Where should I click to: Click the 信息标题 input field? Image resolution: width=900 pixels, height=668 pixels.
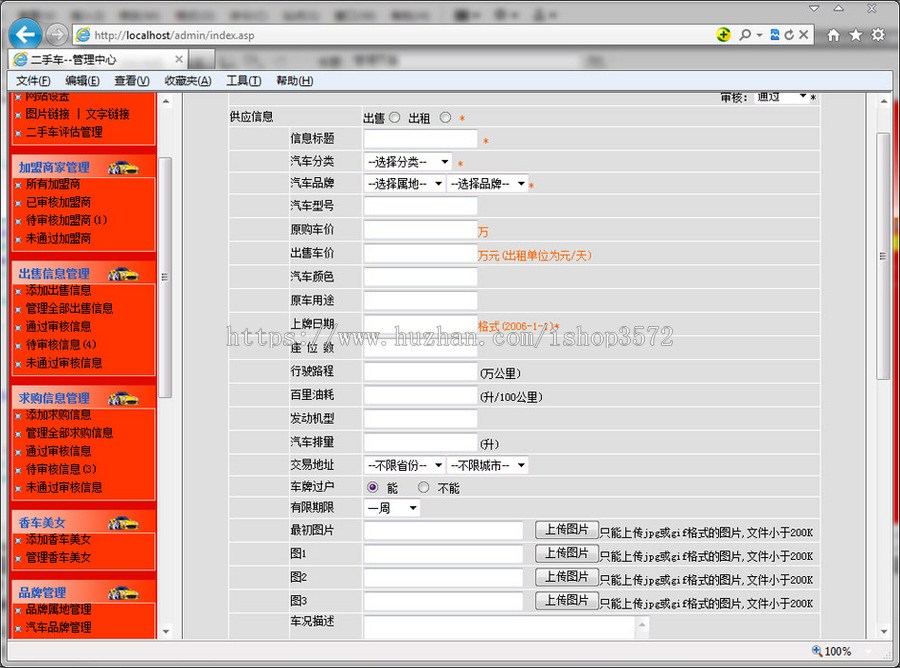(420, 137)
